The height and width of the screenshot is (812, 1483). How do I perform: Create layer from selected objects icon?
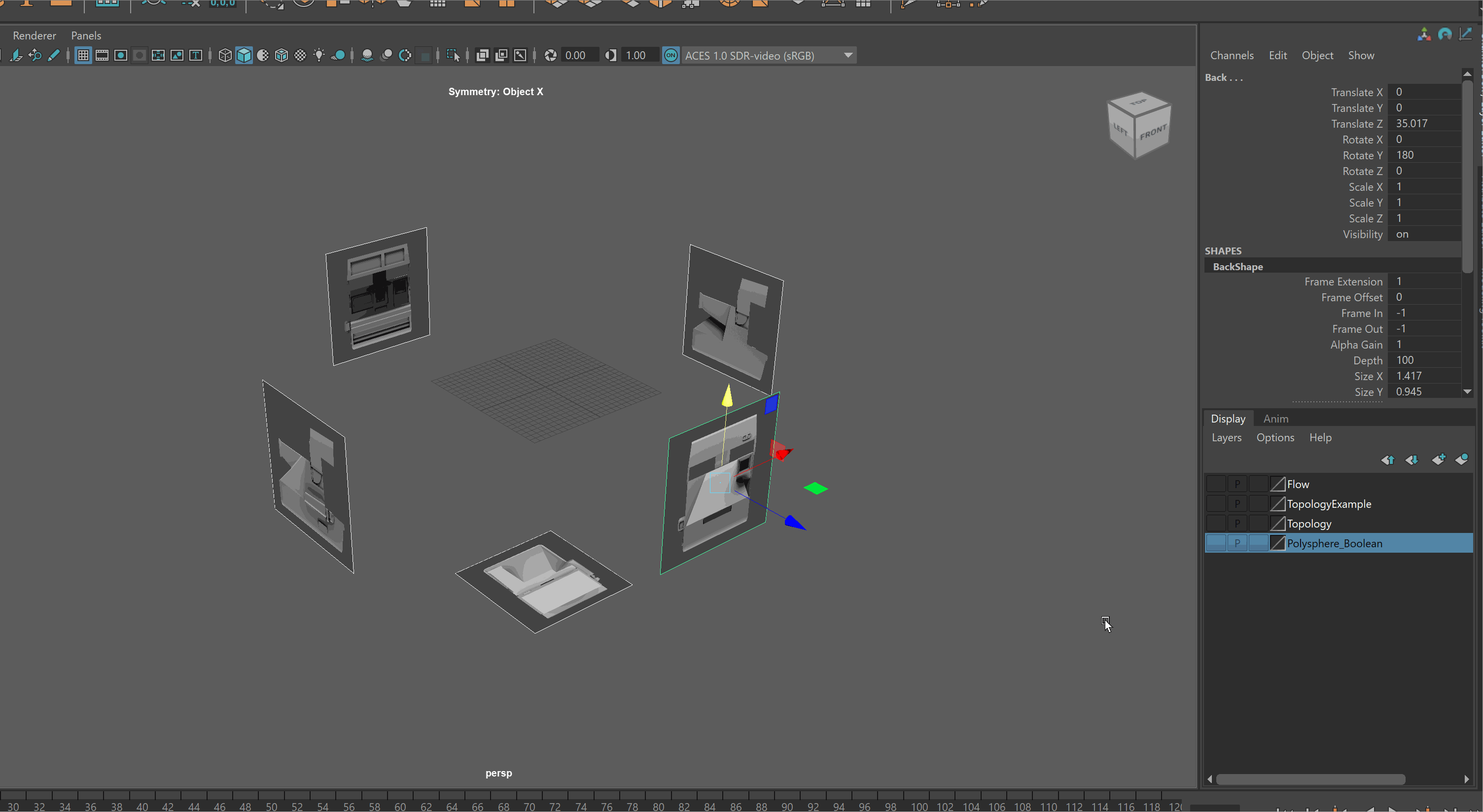coord(1462,459)
